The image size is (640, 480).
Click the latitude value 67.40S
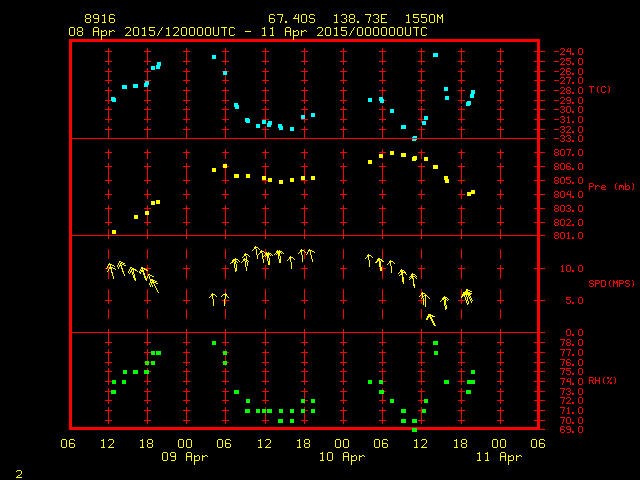tap(292, 19)
